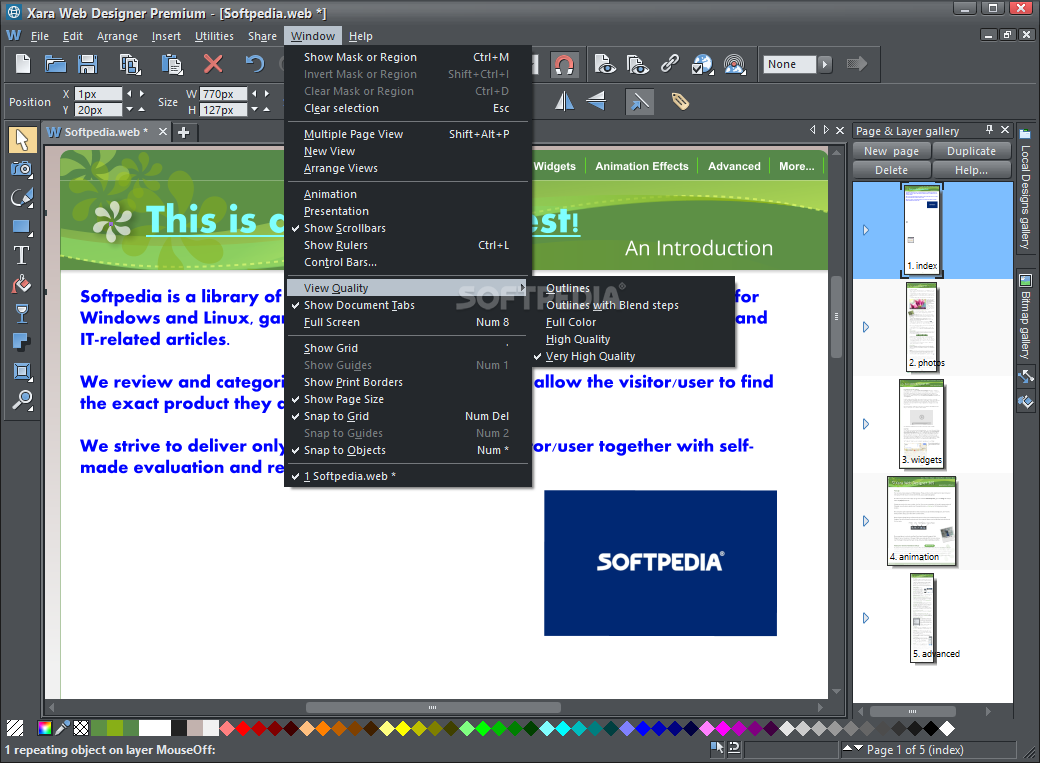Choose Full Screen menu item

click(409, 322)
